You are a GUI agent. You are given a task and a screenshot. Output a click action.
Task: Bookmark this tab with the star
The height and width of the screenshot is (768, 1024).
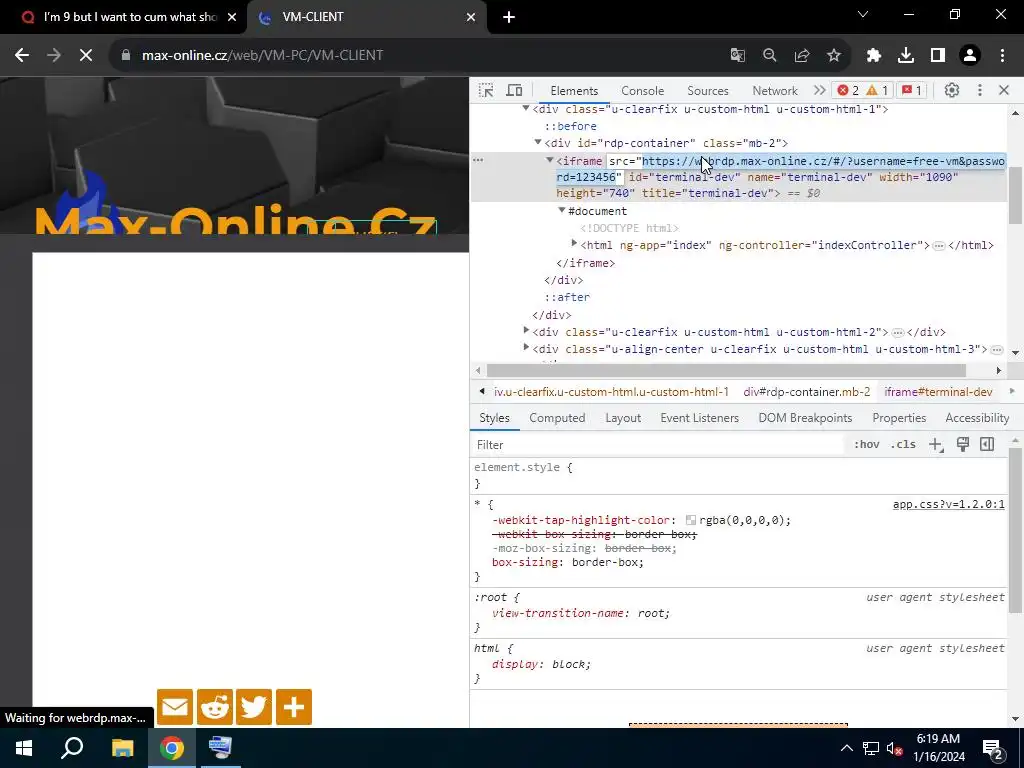pyautogui.click(x=834, y=56)
